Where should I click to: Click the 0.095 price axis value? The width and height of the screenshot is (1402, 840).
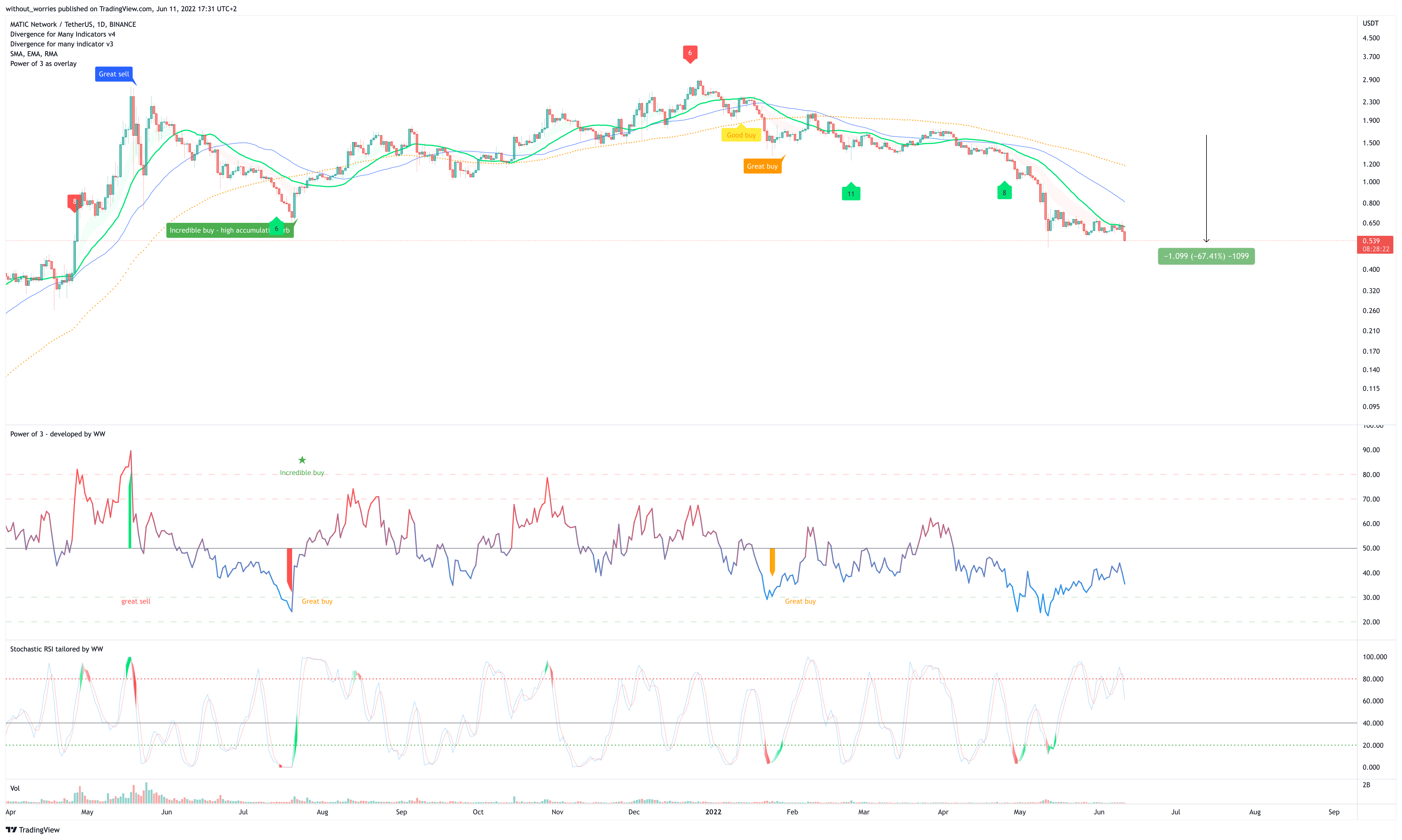click(x=1371, y=406)
